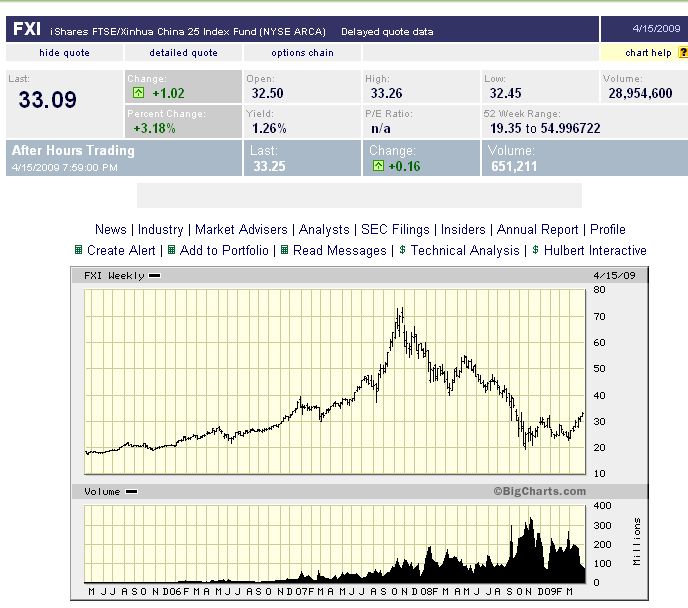Open Technical Analysis link
The height and width of the screenshot is (608, 688).
coord(465,250)
